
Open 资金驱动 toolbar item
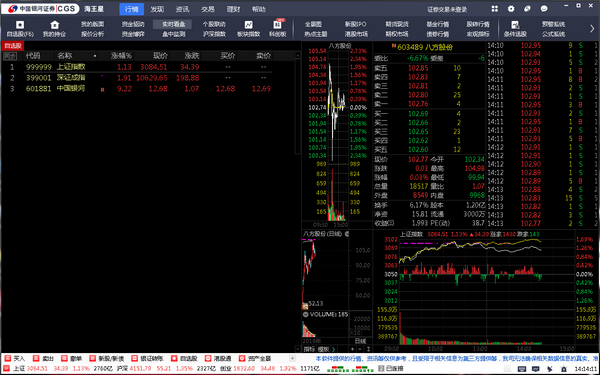(x=133, y=24)
